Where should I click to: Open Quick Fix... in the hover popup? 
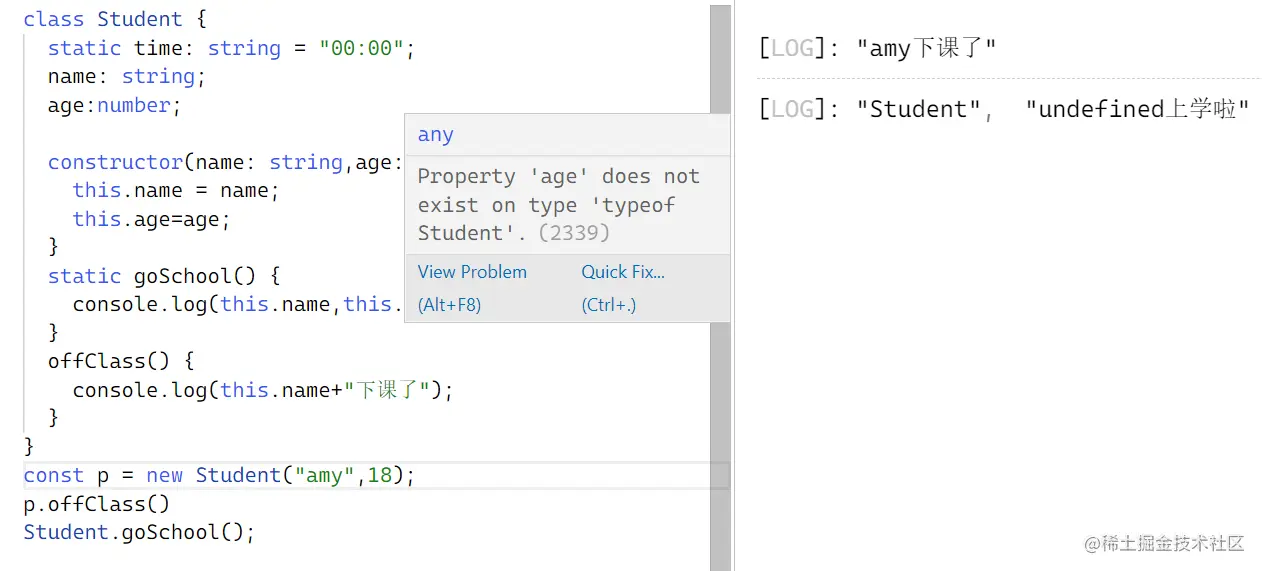pos(623,272)
